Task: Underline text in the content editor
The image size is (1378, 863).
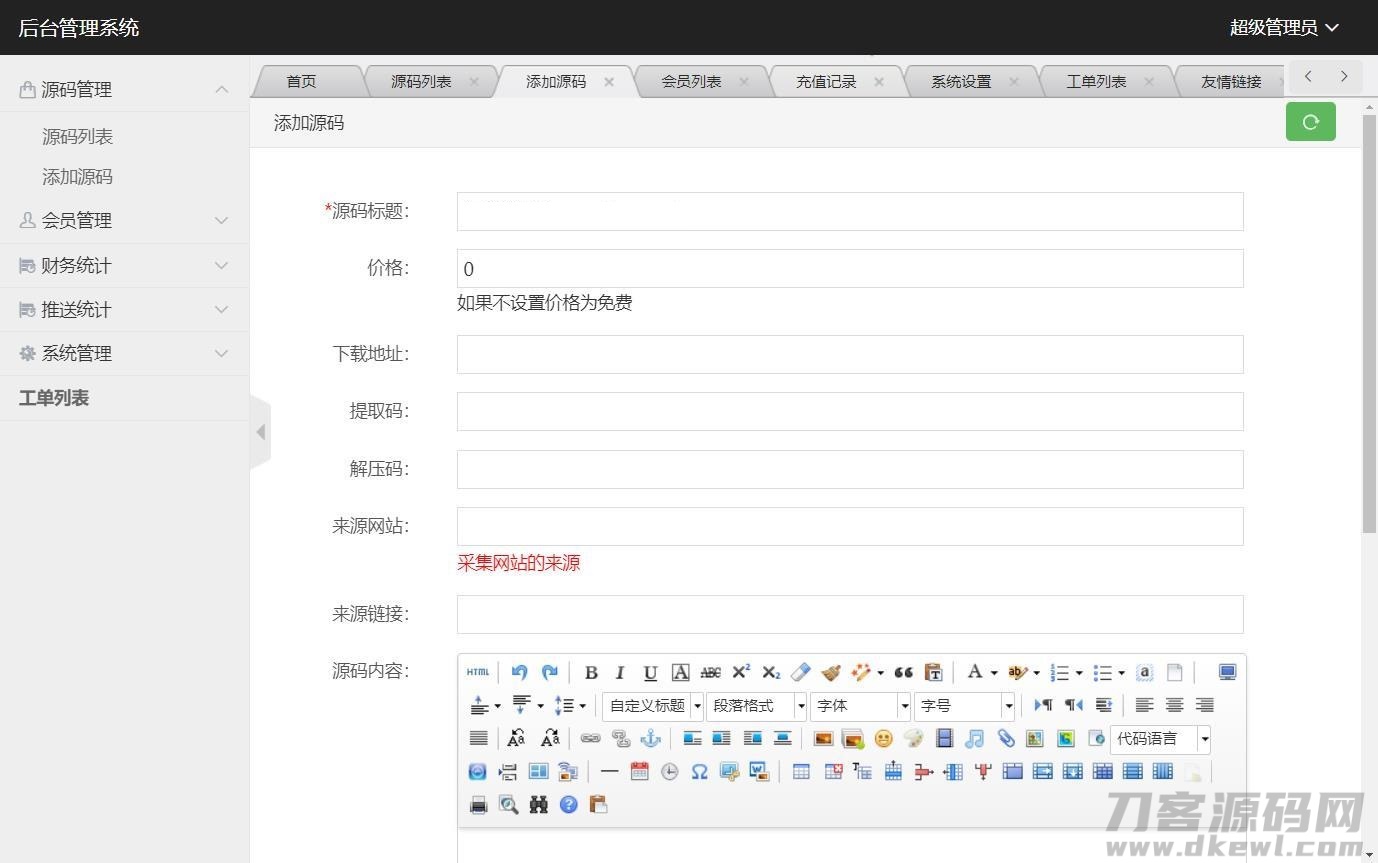Action: click(x=651, y=672)
